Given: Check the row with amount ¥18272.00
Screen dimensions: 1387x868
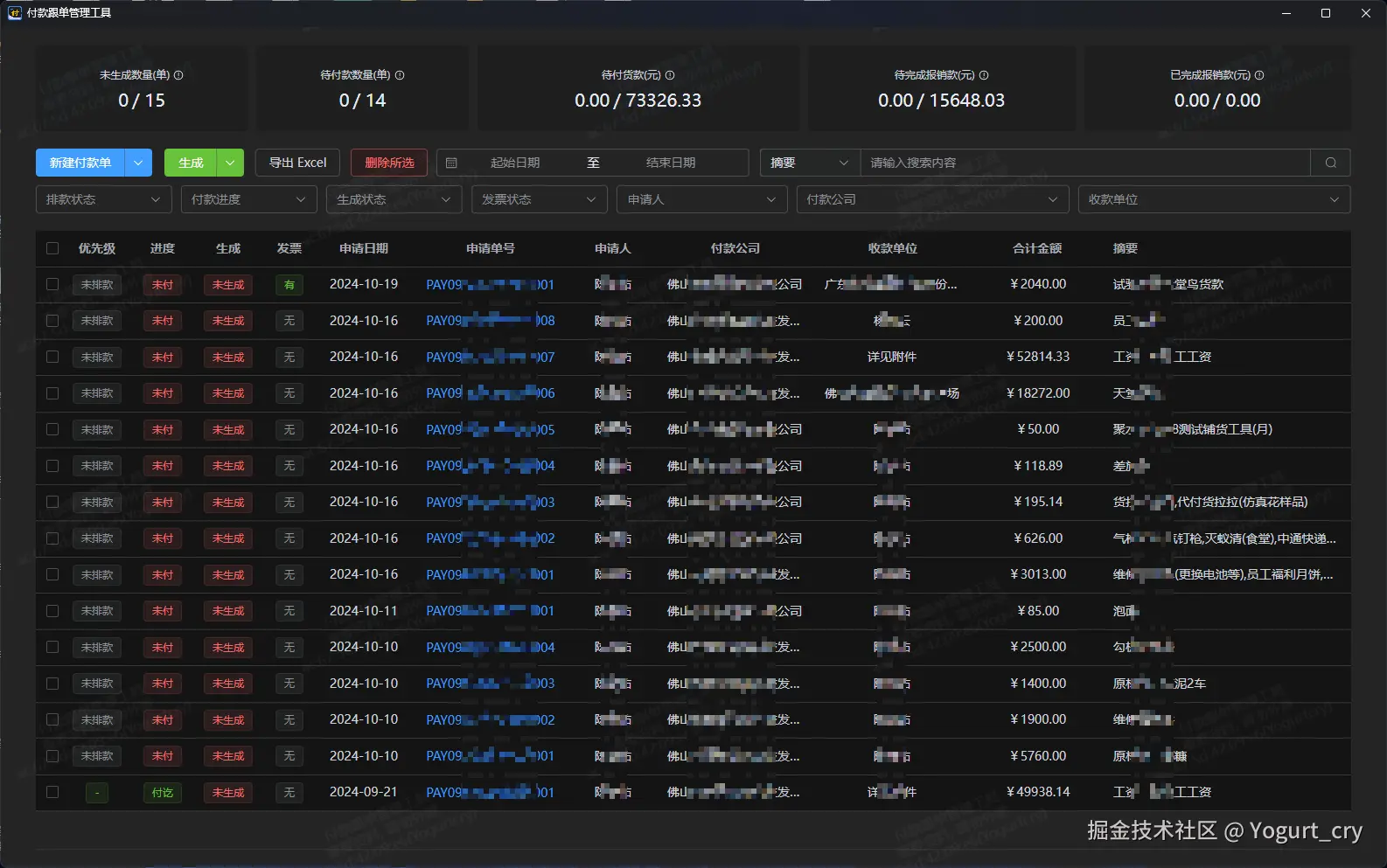Looking at the screenshot, I should [x=52, y=393].
